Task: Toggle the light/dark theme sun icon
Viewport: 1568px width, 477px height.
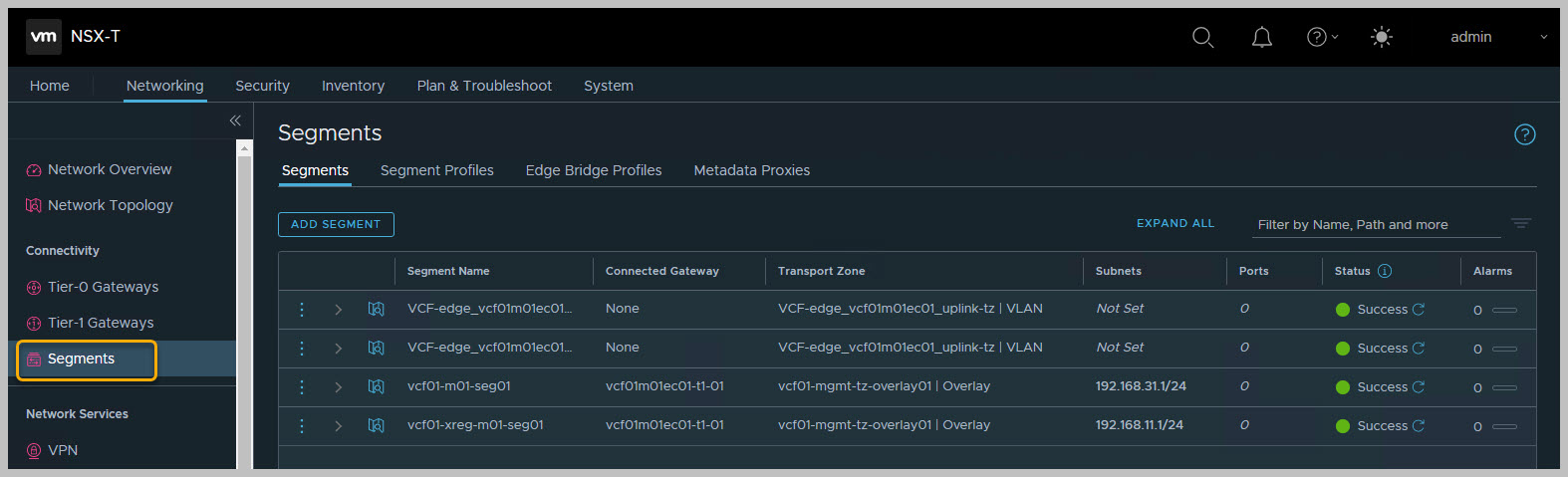Action: coord(1381,37)
